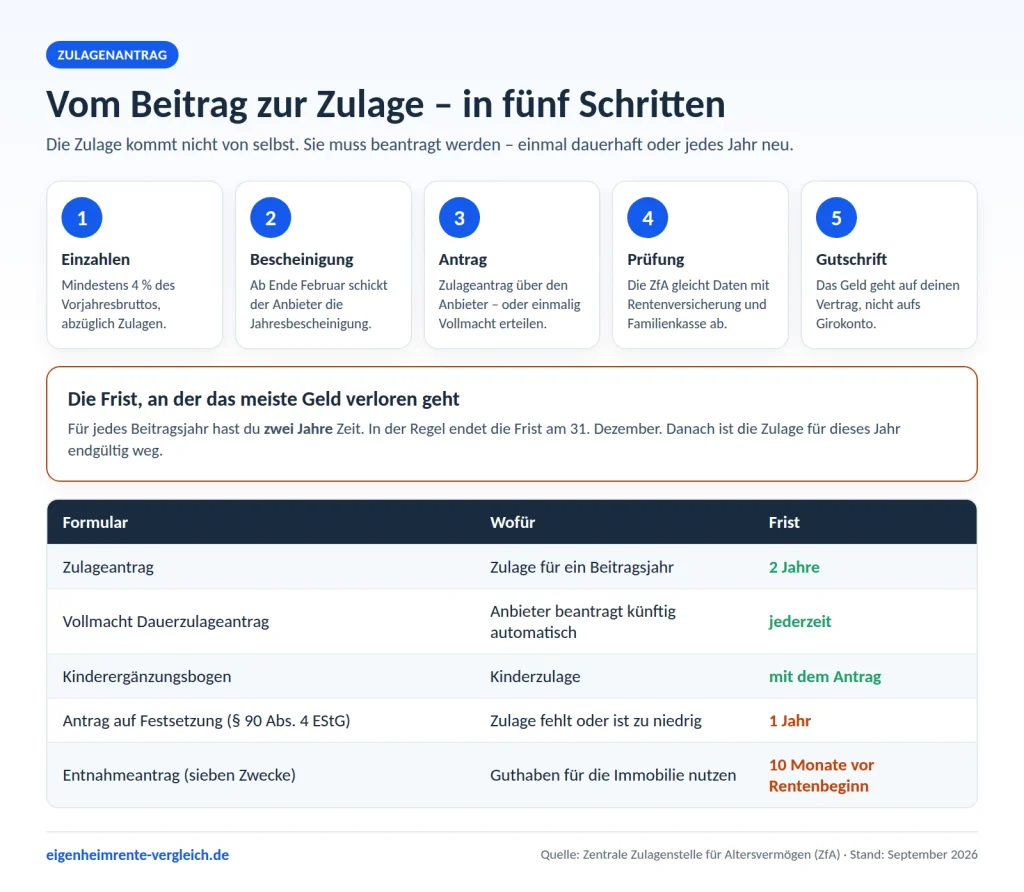Select the Gutschrift card heading

pos(851,259)
